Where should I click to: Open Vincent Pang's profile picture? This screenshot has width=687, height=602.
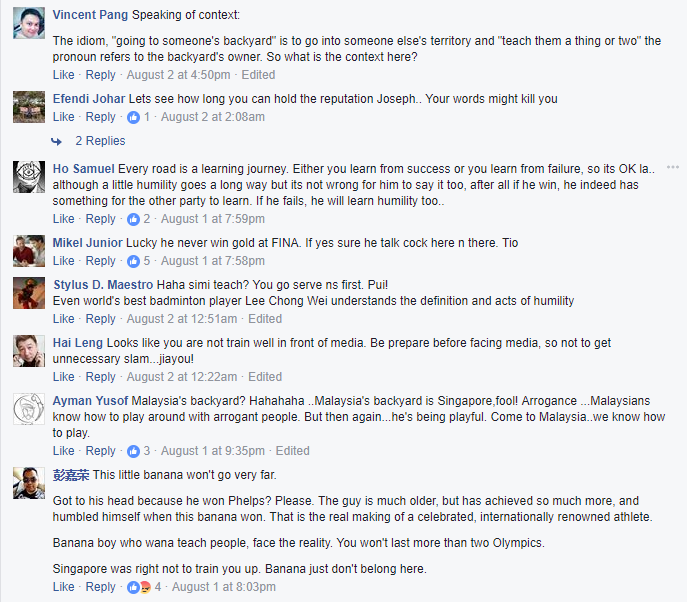point(29,23)
